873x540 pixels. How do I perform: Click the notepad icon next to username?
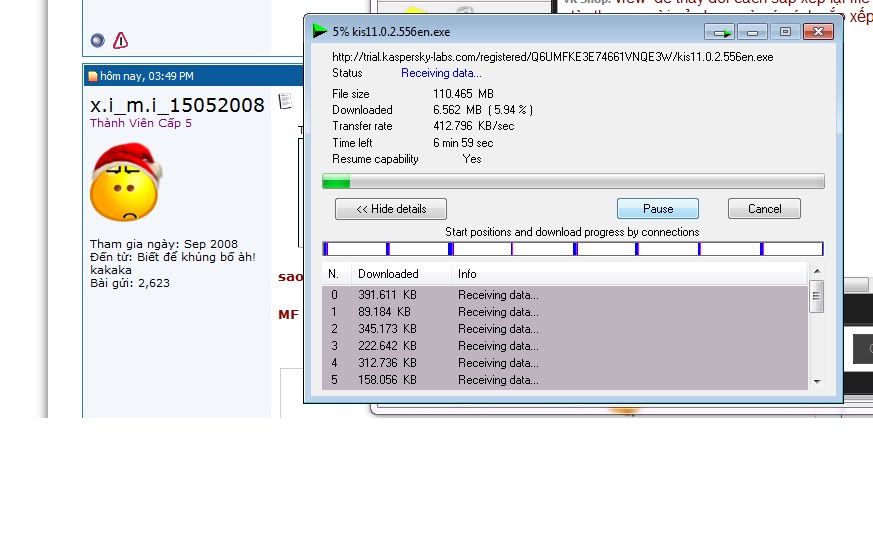pos(285,101)
